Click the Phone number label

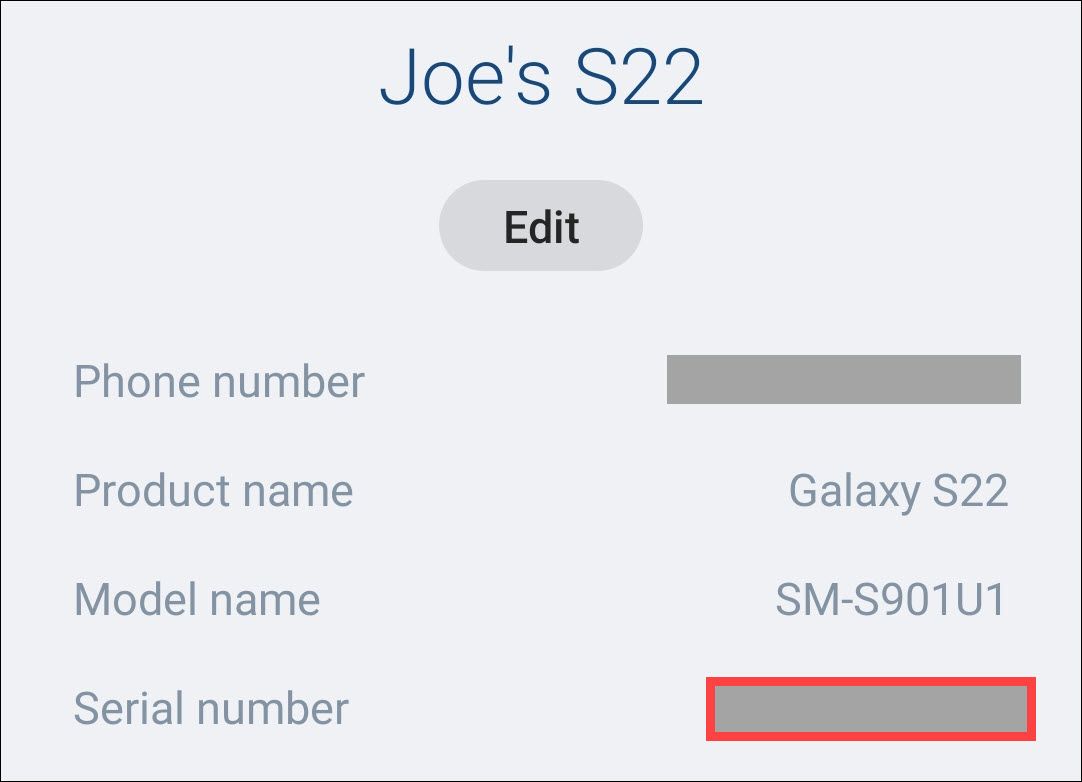pos(218,381)
